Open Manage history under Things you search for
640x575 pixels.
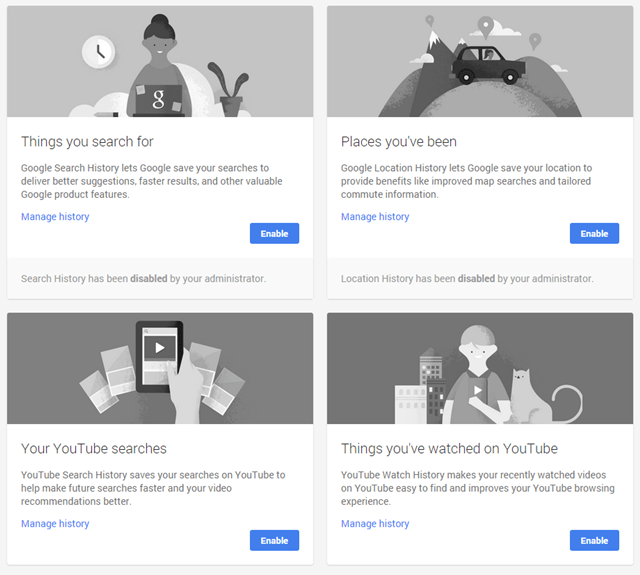pyautogui.click(x=55, y=217)
